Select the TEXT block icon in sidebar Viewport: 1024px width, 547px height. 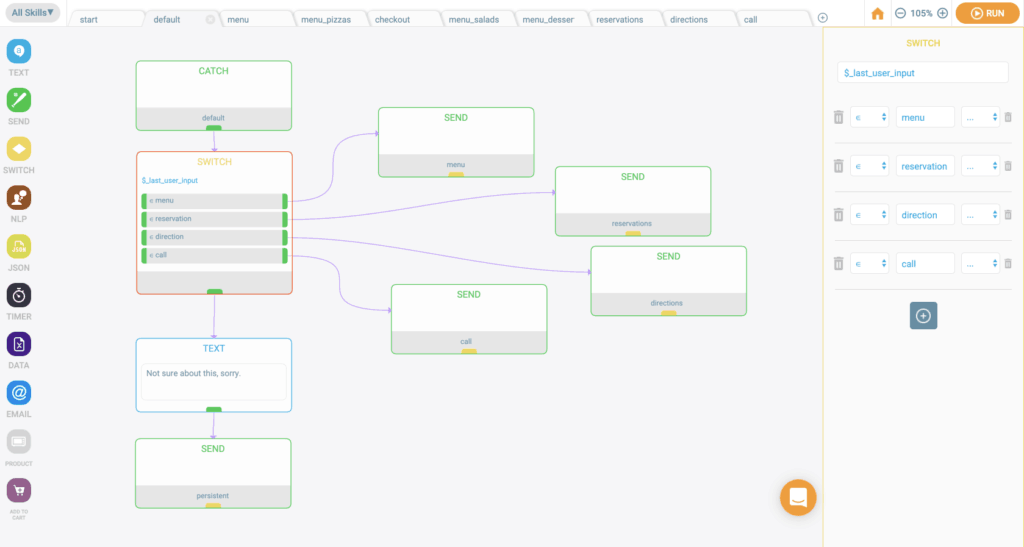pyautogui.click(x=19, y=51)
